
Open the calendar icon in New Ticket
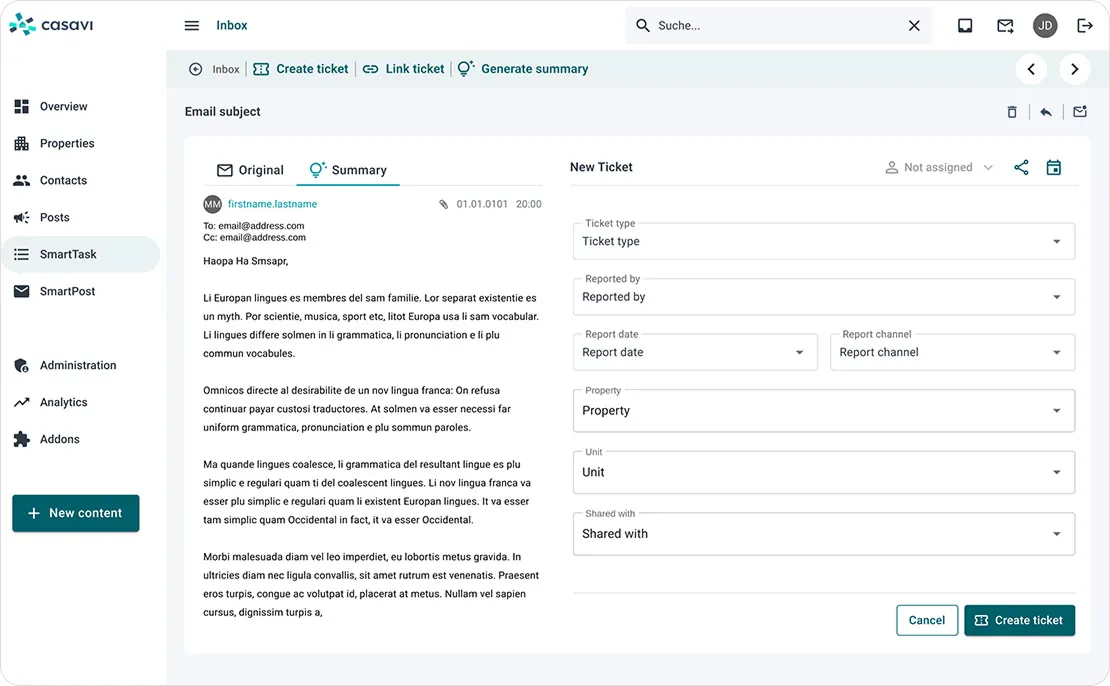[1053, 168]
